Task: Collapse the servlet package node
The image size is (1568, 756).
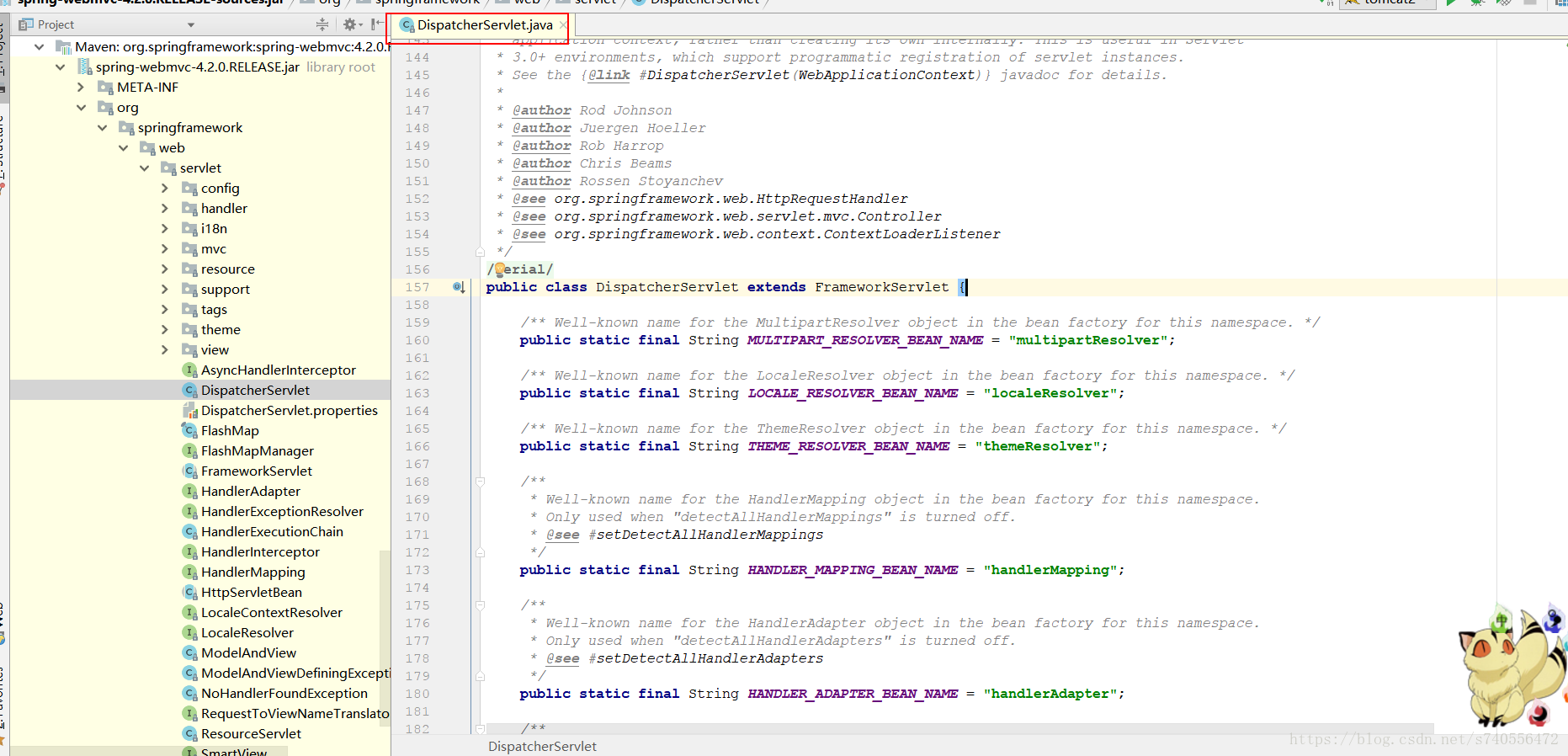Action: 144,168
